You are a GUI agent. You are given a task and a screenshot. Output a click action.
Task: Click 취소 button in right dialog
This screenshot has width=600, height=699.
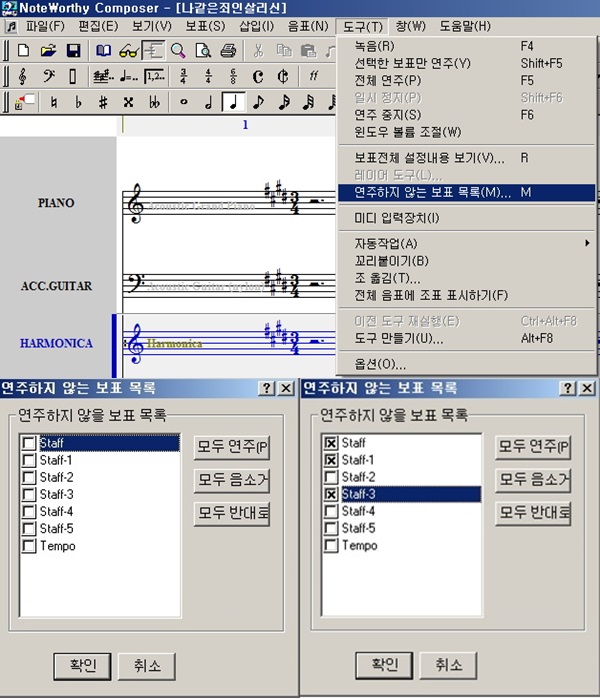coord(448,666)
